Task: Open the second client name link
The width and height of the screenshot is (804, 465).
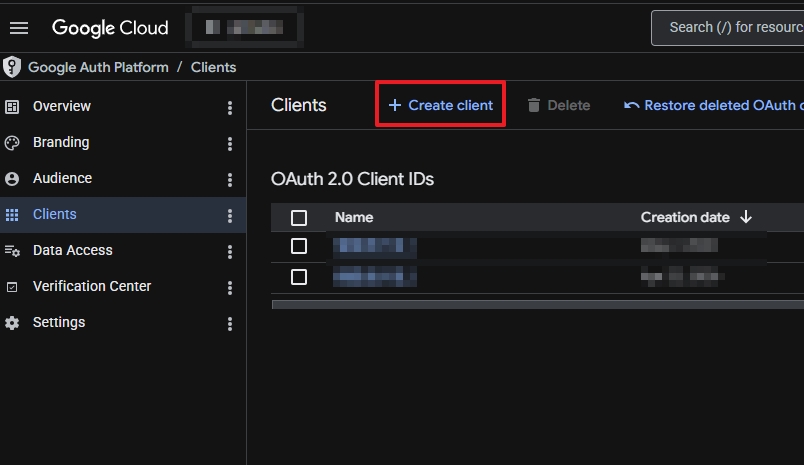Action: (375, 276)
